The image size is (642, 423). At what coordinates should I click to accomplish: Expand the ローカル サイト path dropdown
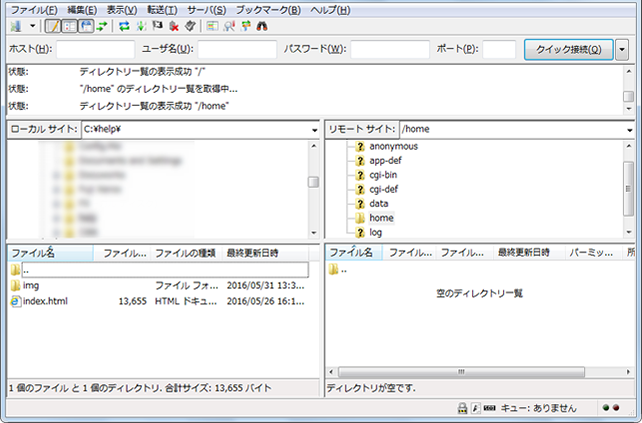[x=314, y=130]
